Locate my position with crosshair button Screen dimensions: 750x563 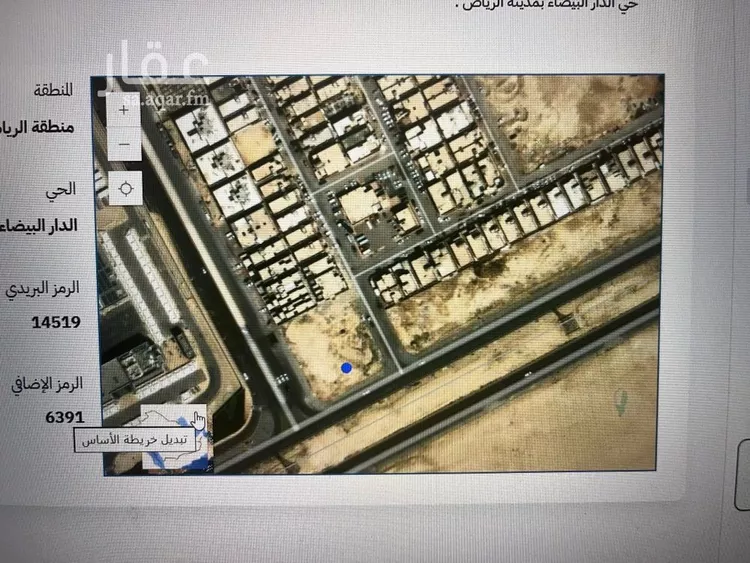(x=126, y=188)
